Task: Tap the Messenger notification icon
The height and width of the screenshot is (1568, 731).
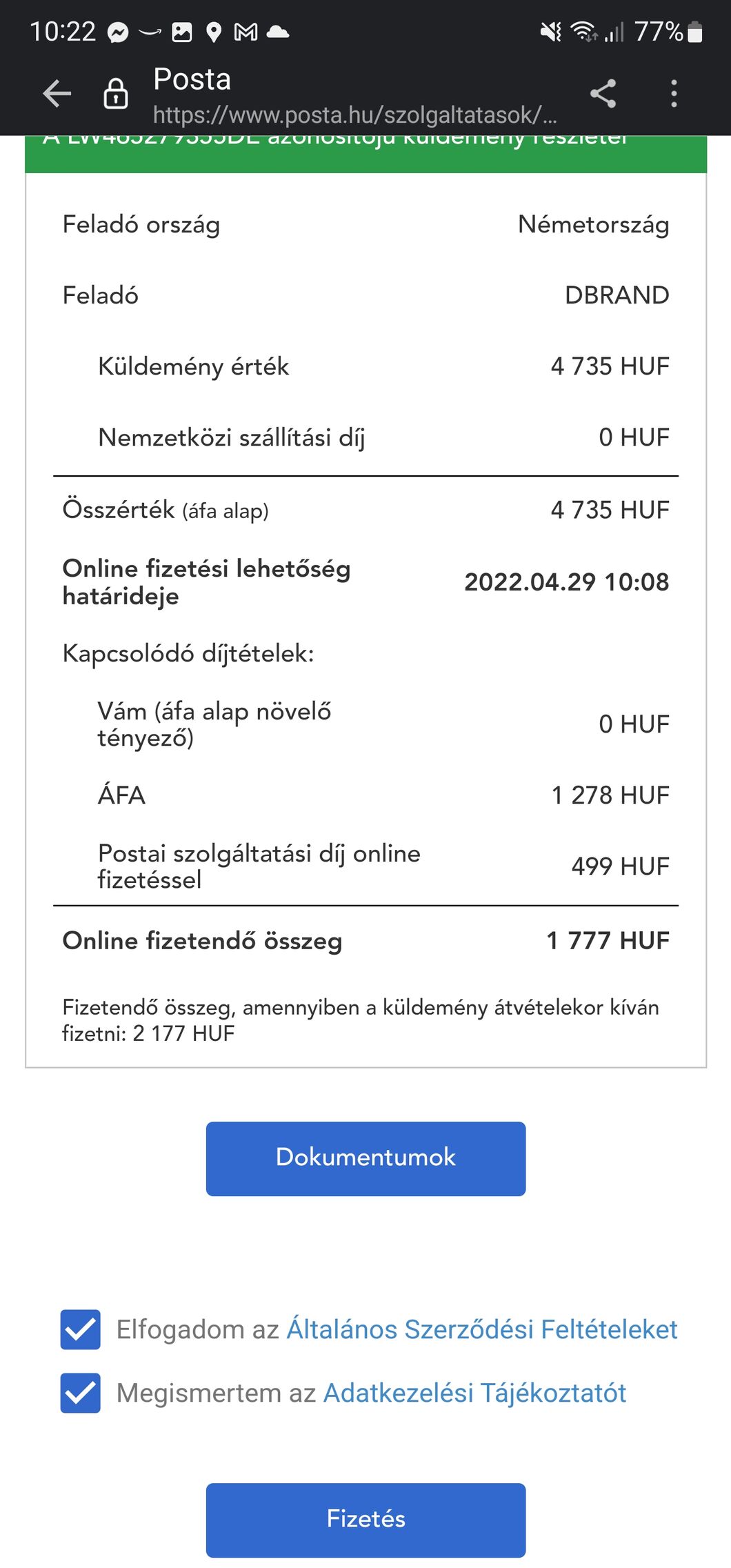Action: [x=118, y=32]
